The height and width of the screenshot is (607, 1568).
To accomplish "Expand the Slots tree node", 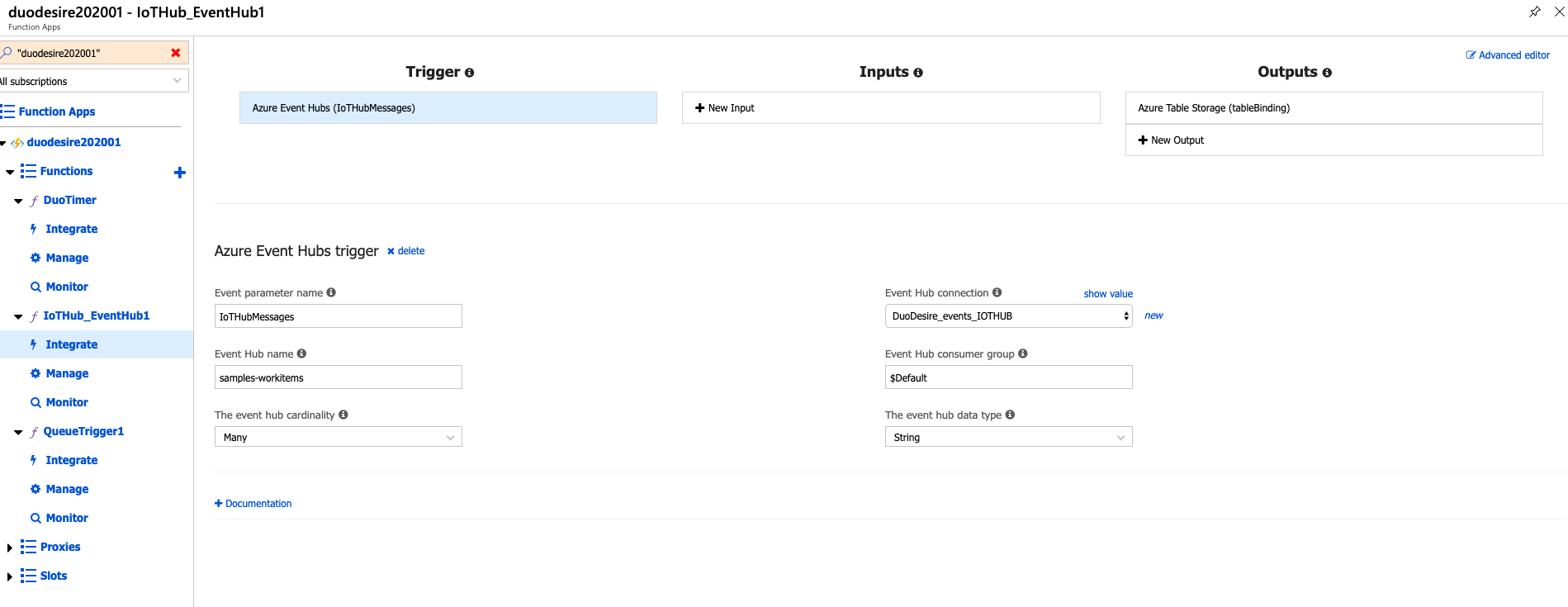I will (x=9, y=576).
